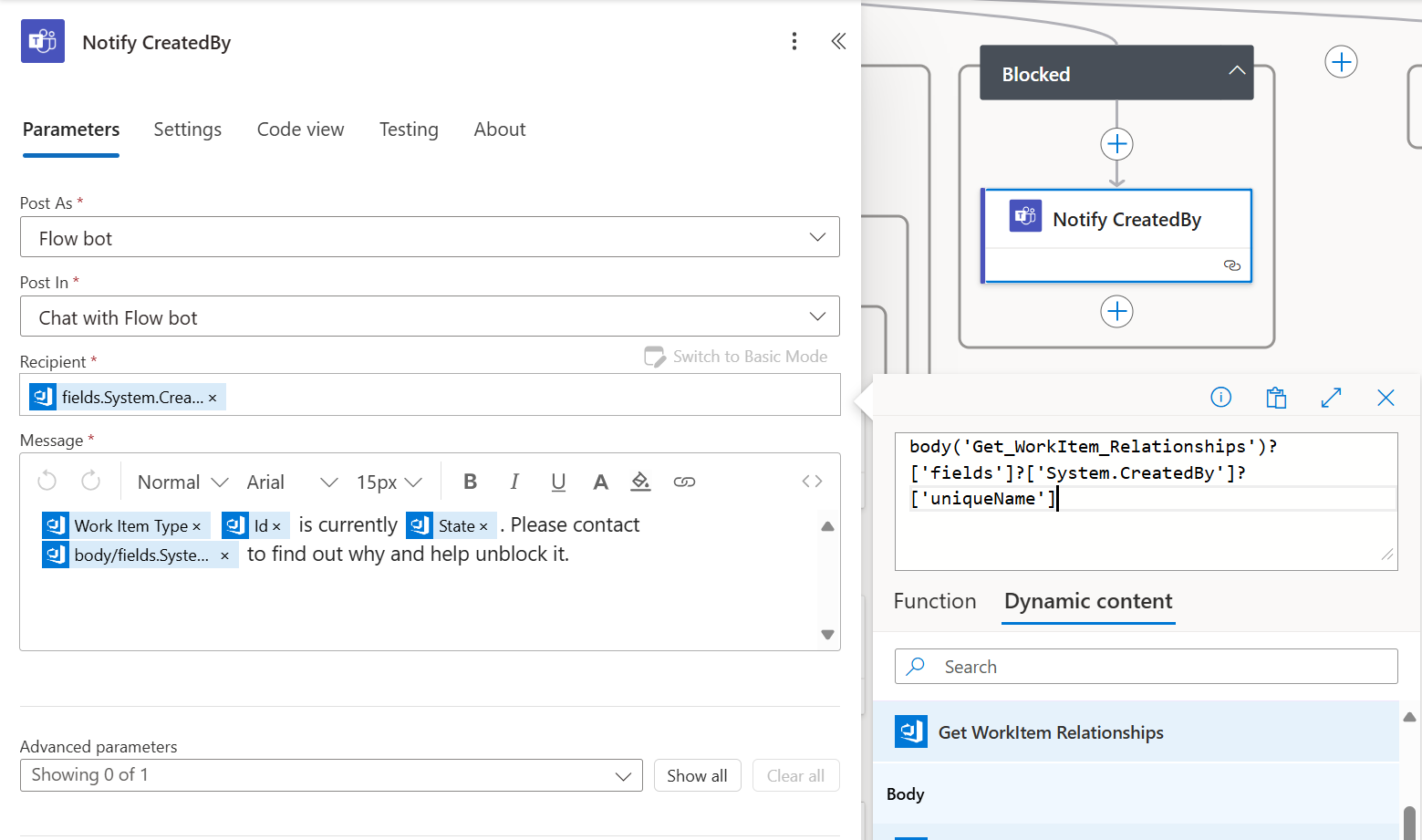Toggle italic formatting in message toolbar
Viewport: 1422px width, 840px height.
pos(514,482)
